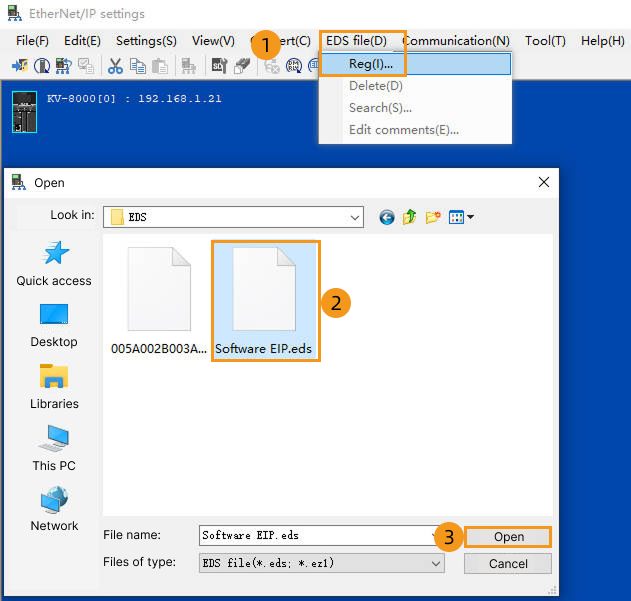
Task: Click the Copy icon in toolbar
Action: [138, 66]
